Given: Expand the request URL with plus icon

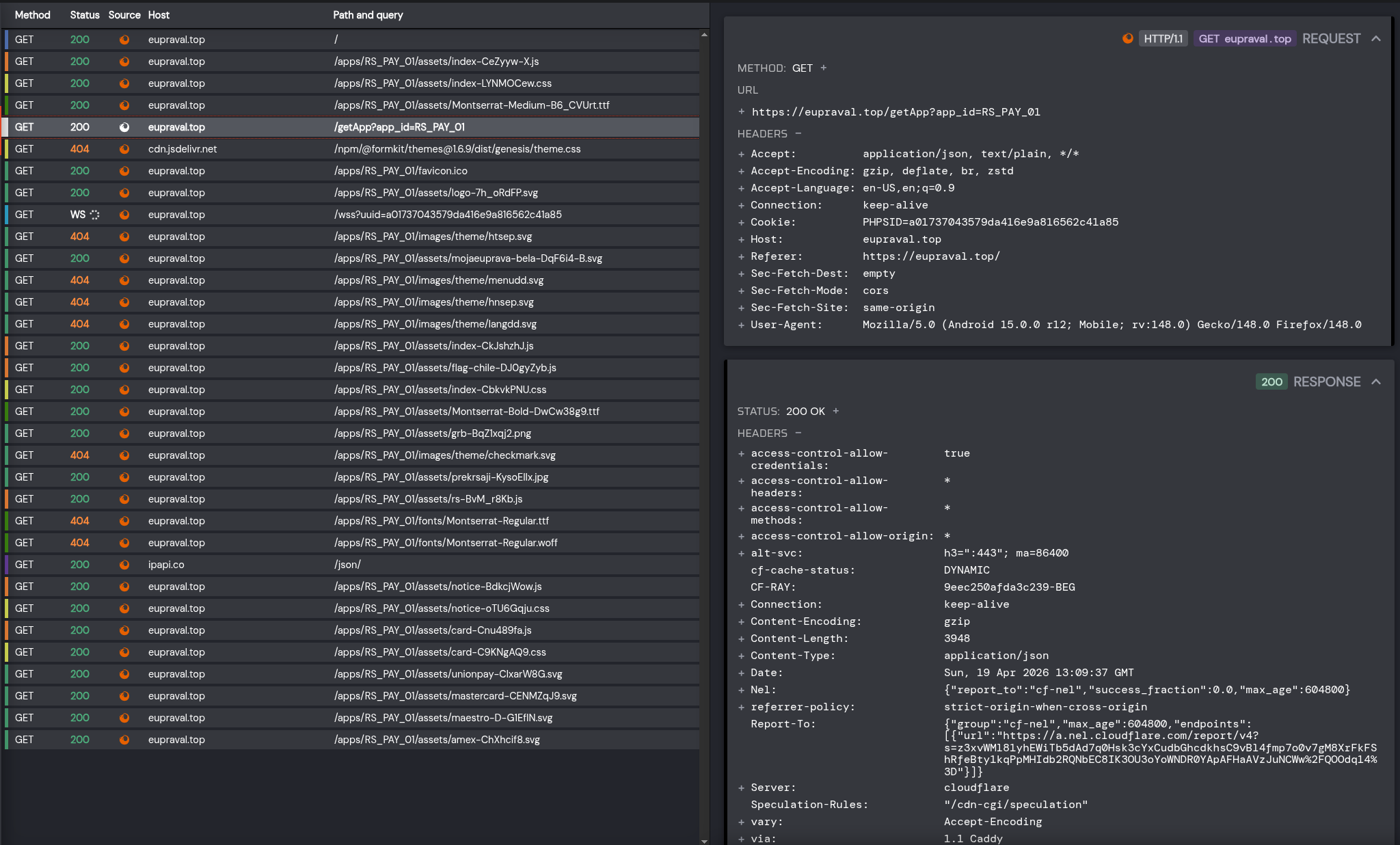Looking at the screenshot, I should [x=742, y=111].
